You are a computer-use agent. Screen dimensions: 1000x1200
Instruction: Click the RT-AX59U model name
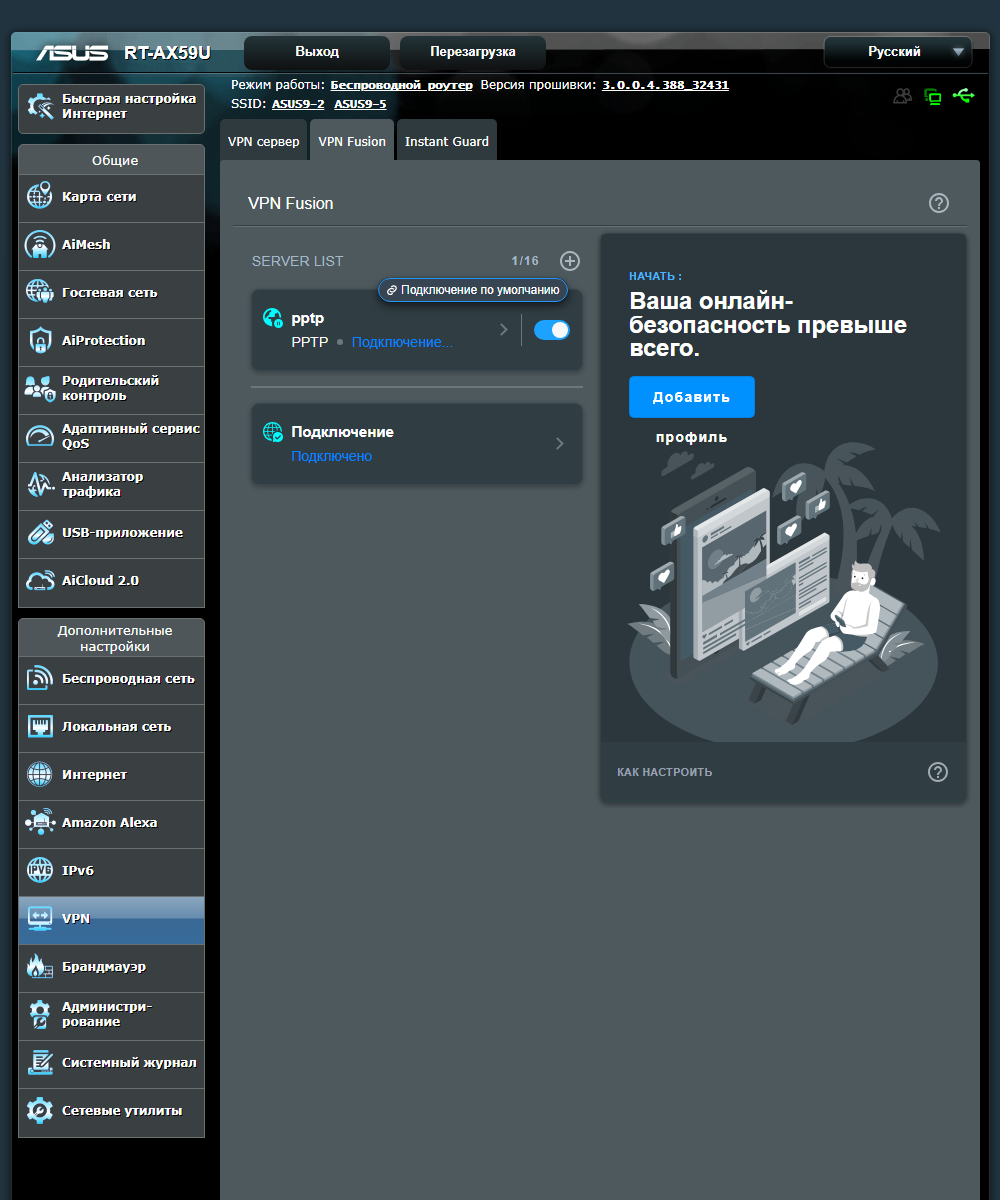coord(167,53)
